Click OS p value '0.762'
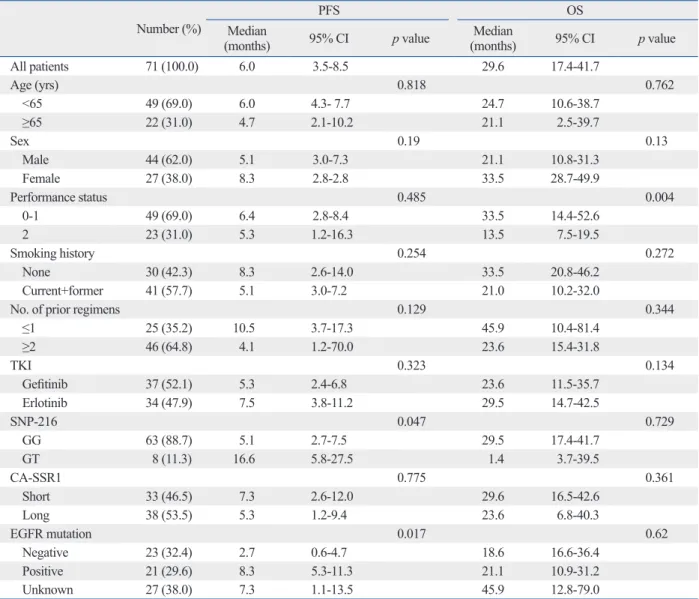 tap(659, 85)
